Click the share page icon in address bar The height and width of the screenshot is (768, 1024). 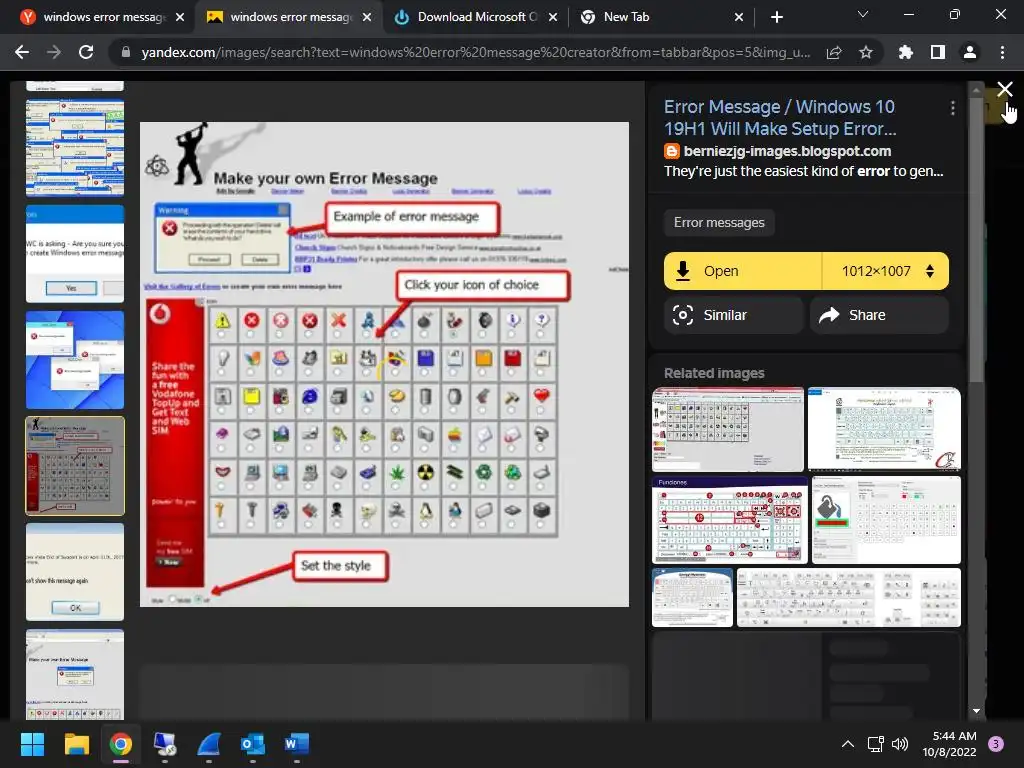(834, 52)
